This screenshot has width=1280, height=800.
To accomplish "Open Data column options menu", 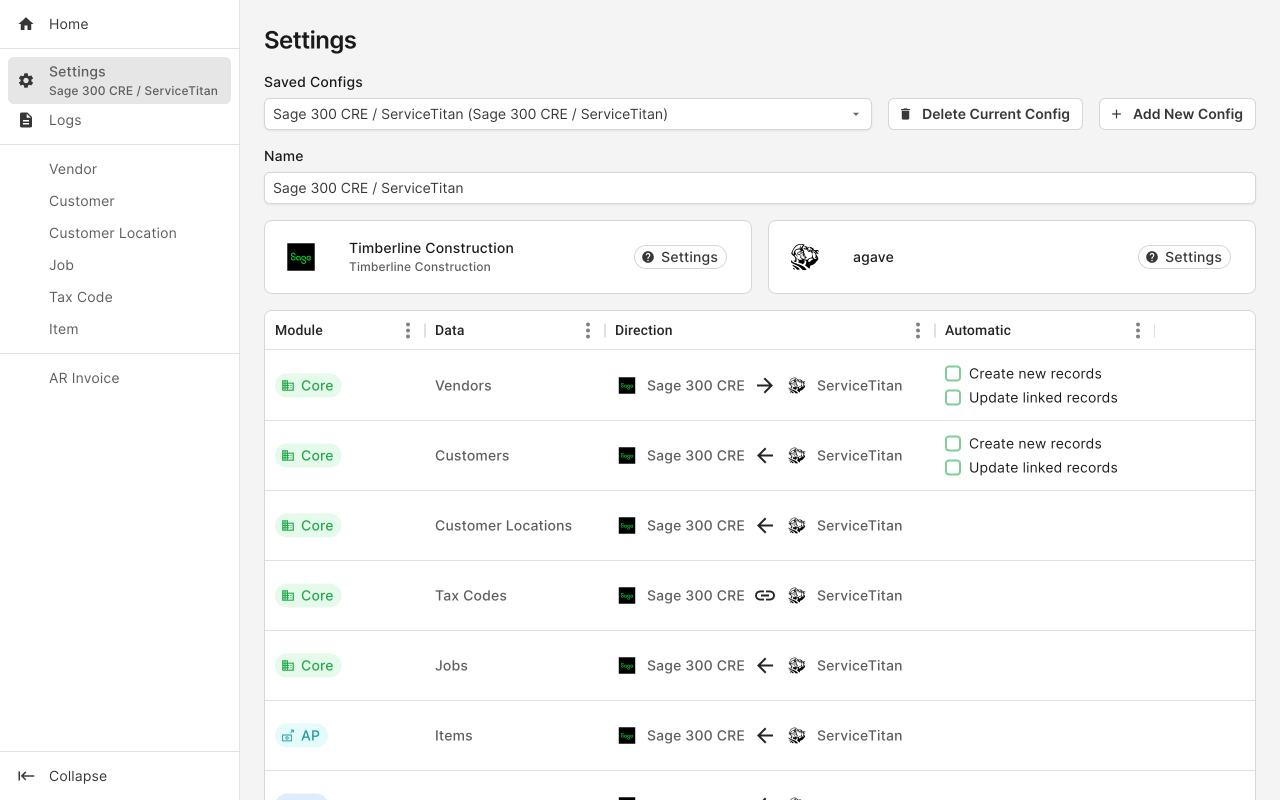I will click(x=588, y=330).
